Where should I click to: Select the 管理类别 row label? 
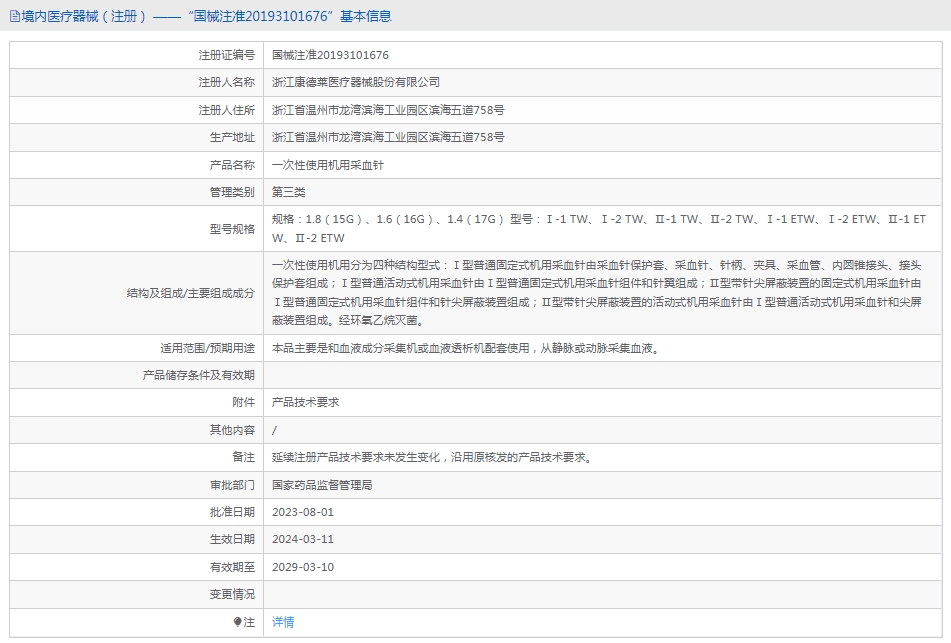click(x=232, y=192)
